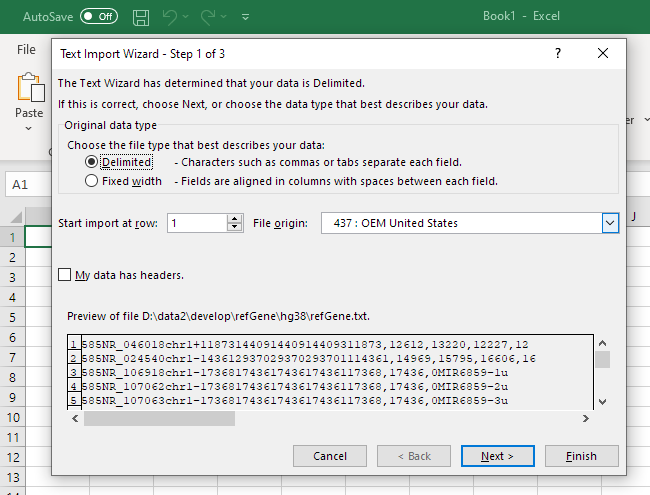
Task: Check the My data has headers box
Action: tap(65, 274)
